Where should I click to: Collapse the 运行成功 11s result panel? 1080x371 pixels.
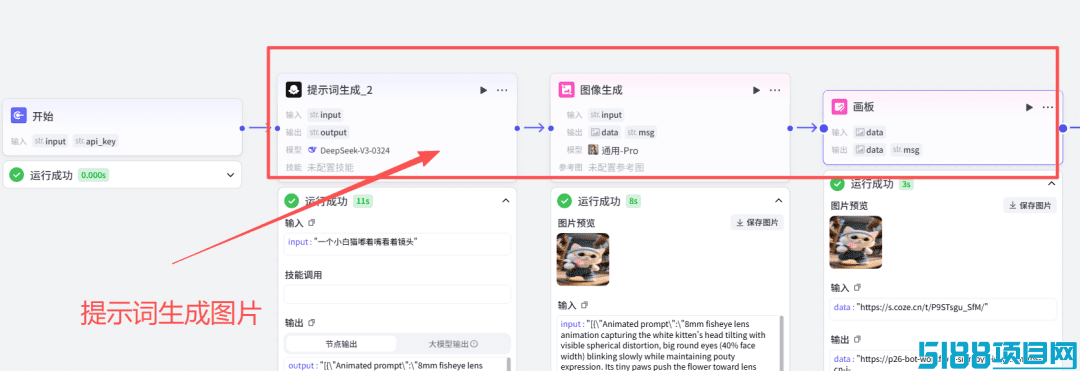point(505,200)
